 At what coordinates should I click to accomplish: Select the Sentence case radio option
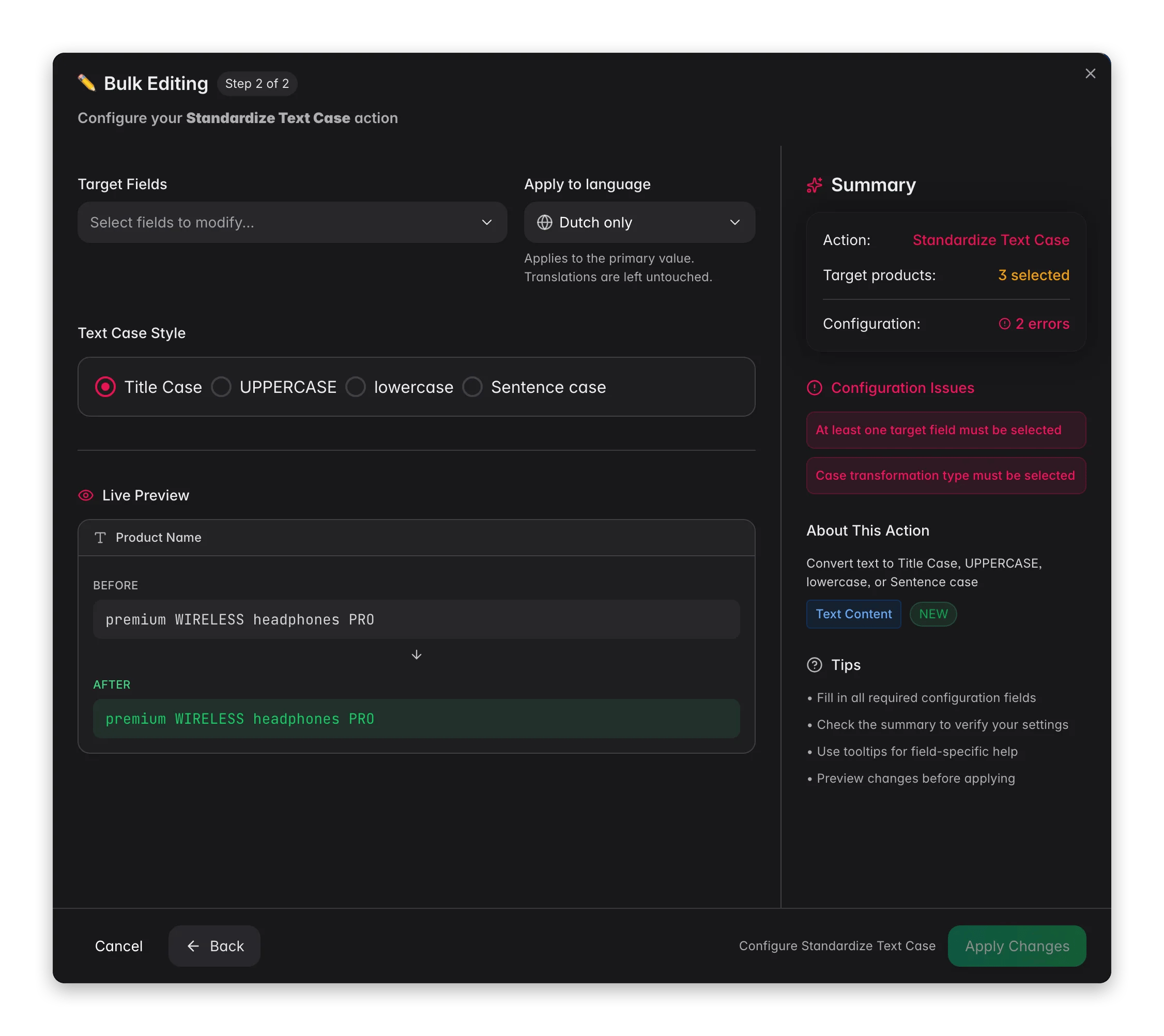click(x=472, y=387)
